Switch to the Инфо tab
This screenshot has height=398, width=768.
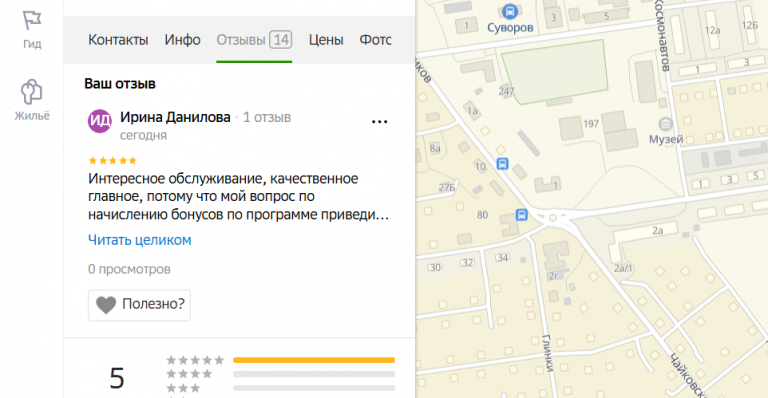point(182,40)
